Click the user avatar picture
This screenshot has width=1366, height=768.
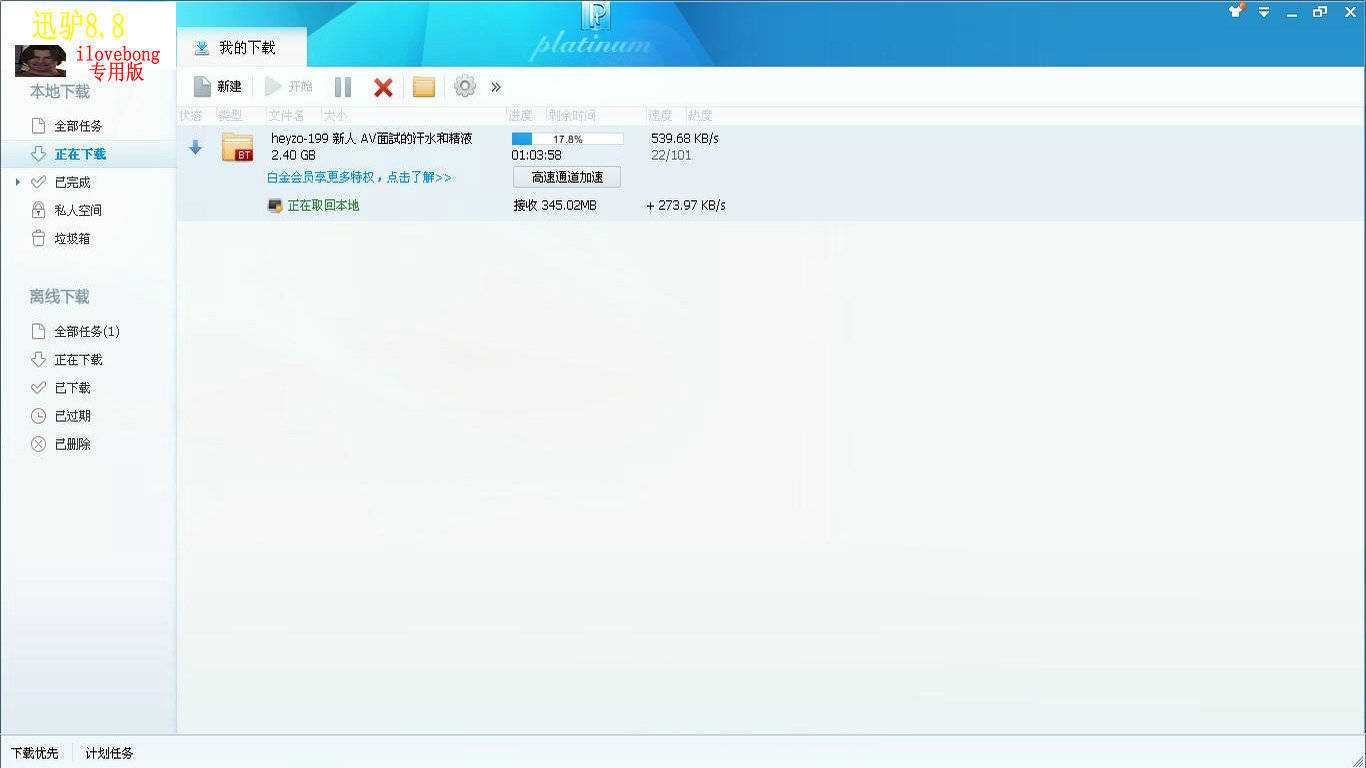click(x=40, y=61)
